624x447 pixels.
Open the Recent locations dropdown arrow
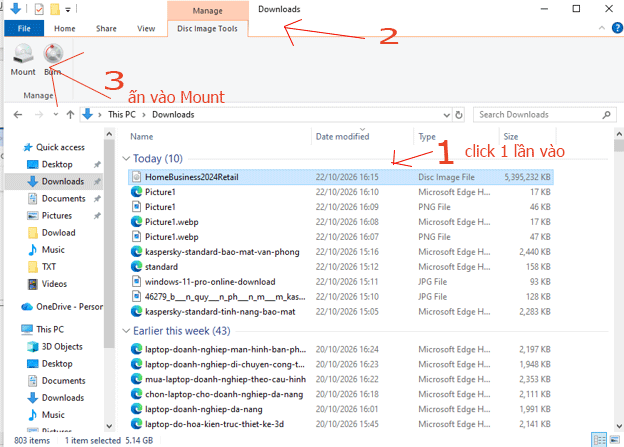(x=56, y=115)
